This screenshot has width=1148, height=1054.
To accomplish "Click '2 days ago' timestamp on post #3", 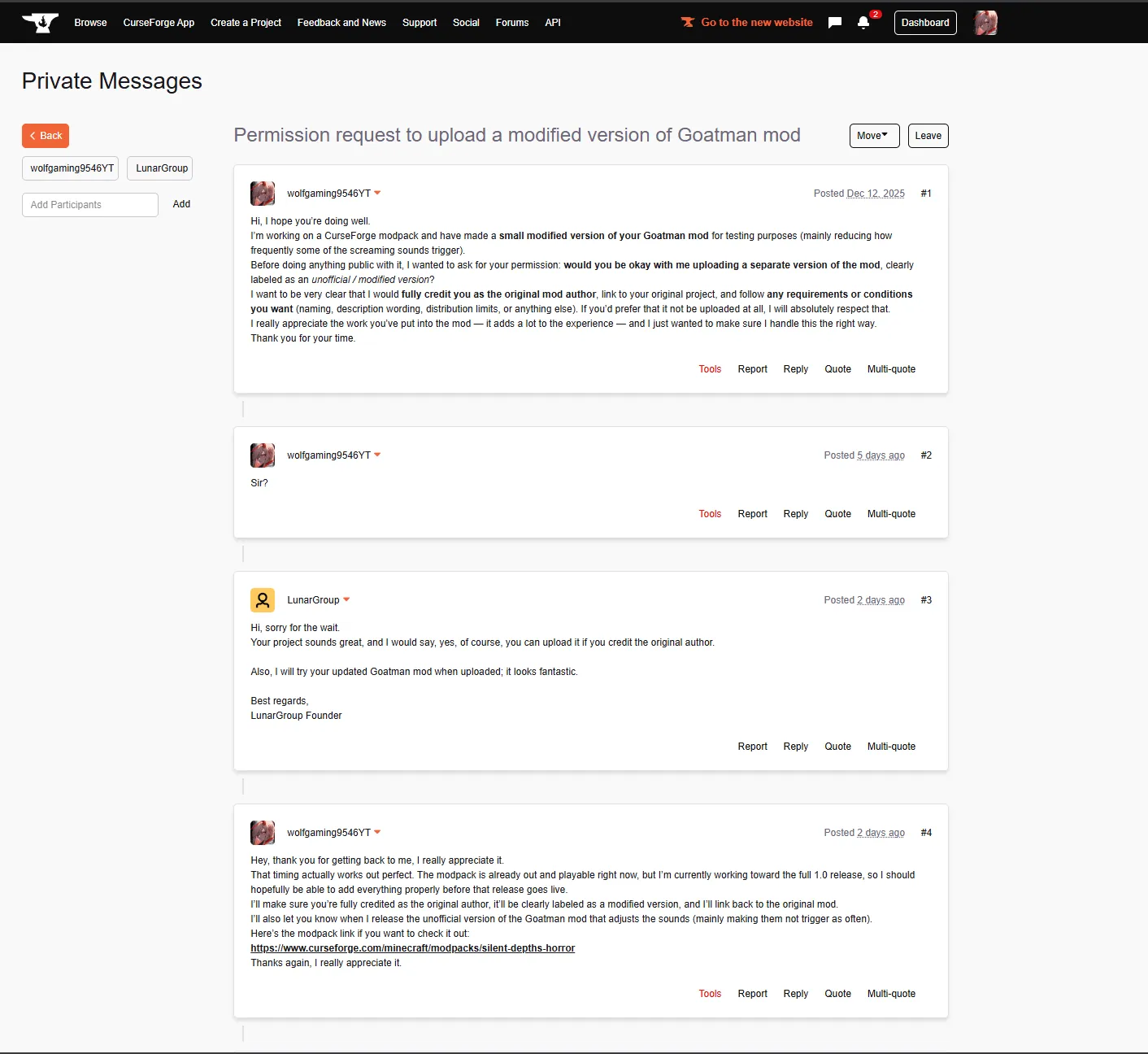I will (881, 600).
